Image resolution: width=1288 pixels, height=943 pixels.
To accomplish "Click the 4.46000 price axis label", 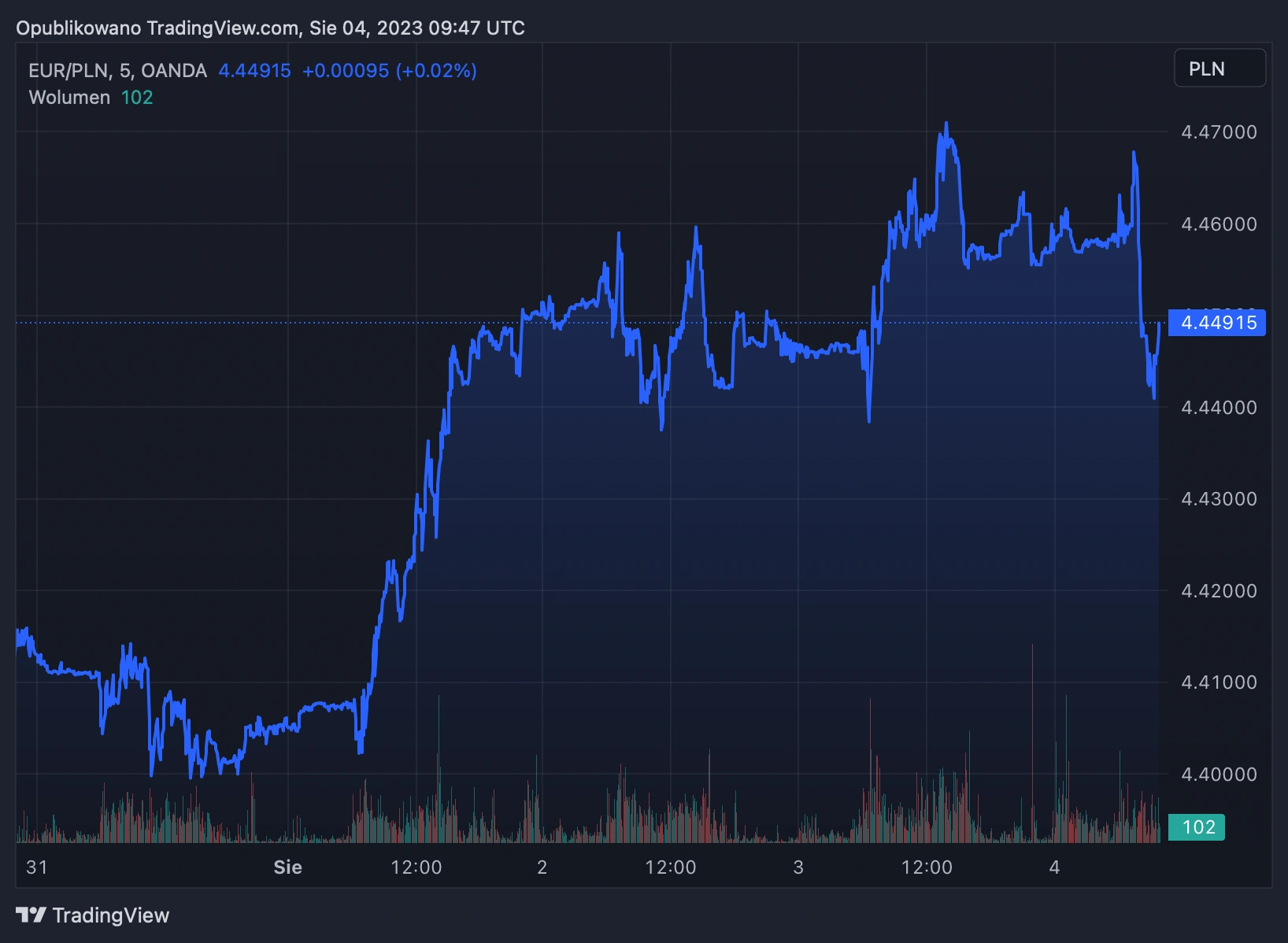I will [1219, 224].
